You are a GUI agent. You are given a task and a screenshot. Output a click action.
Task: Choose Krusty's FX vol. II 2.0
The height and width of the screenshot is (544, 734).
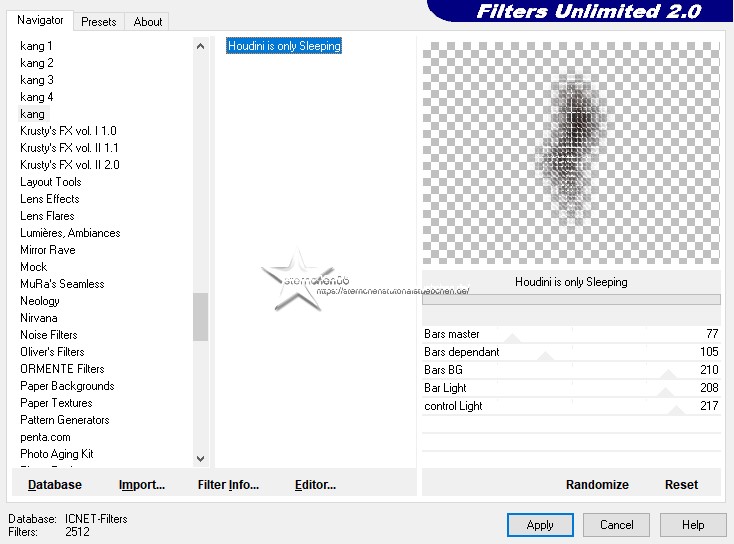(70, 165)
